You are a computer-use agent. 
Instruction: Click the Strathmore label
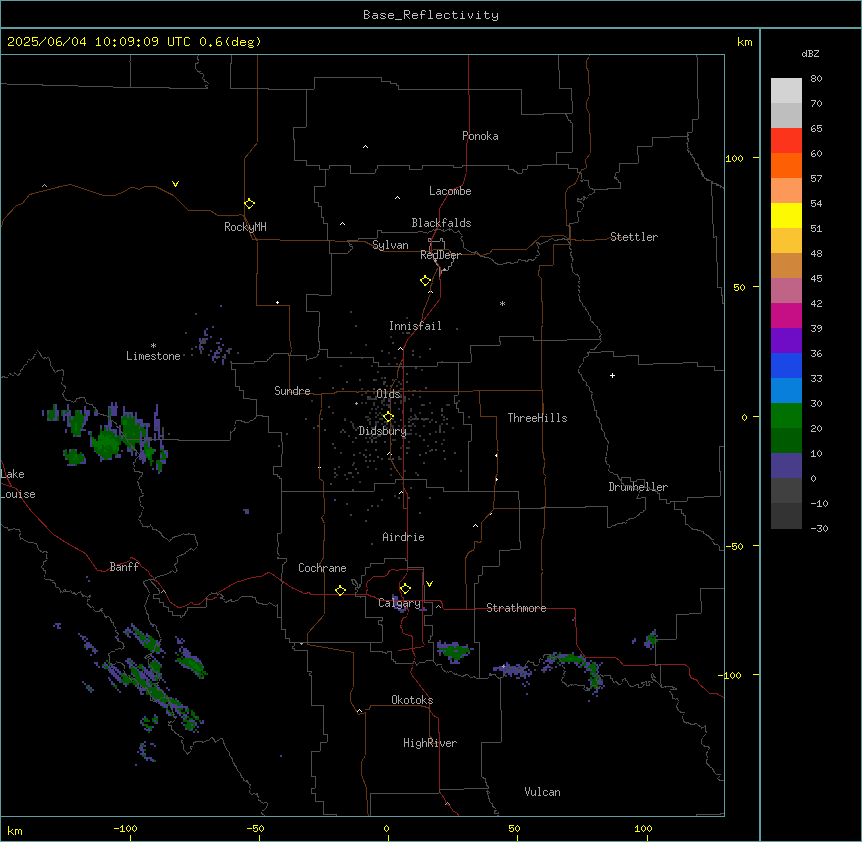click(516, 608)
